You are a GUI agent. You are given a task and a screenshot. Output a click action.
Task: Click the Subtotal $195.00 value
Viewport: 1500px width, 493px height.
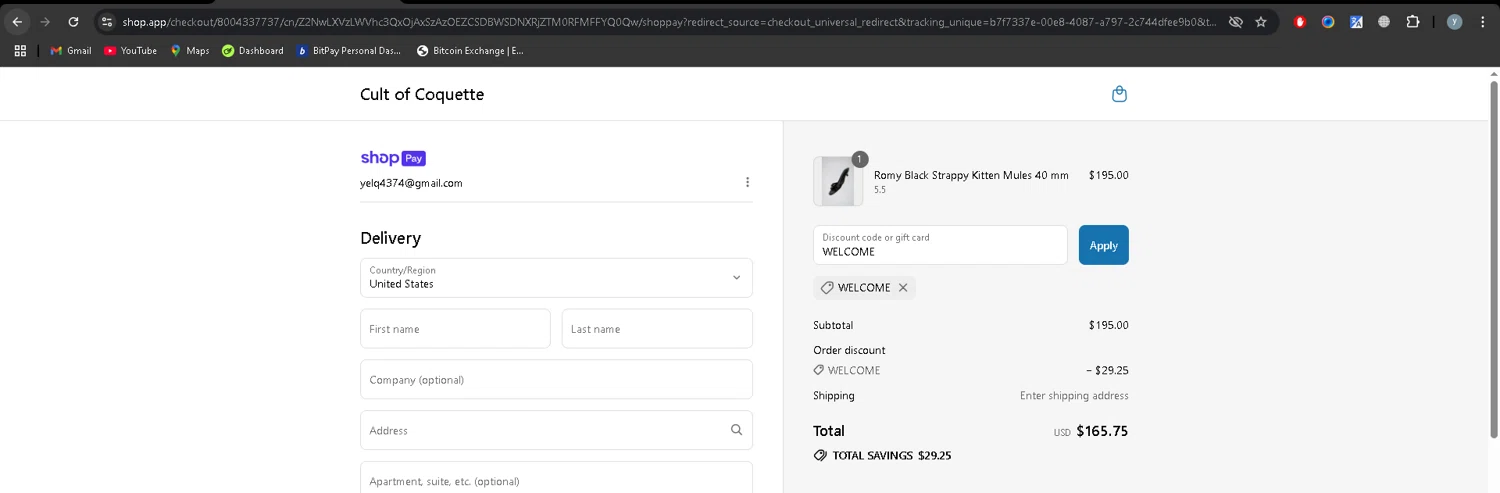pos(1108,325)
